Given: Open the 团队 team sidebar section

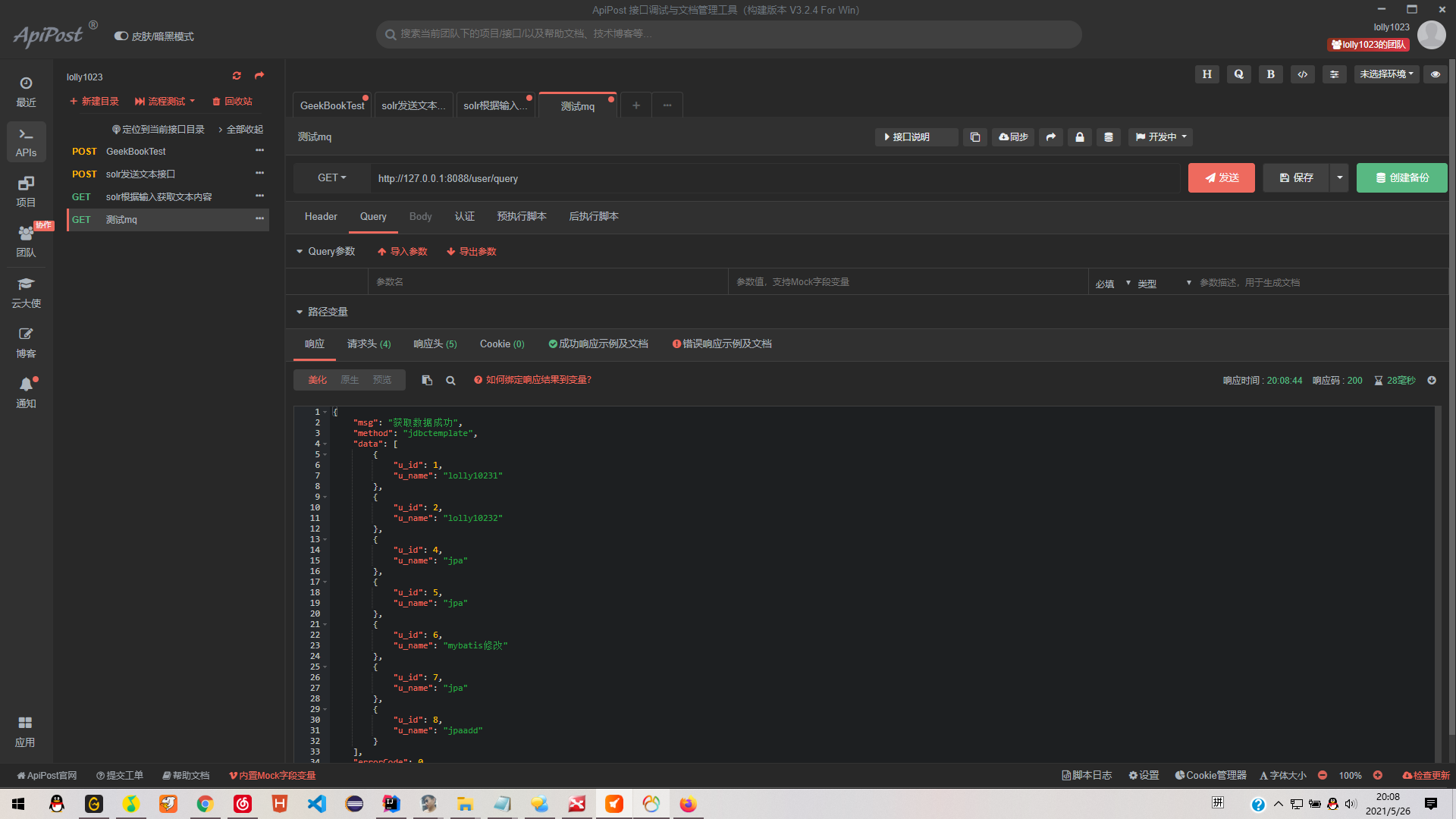Looking at the screenshot, I should click(26, 242).
